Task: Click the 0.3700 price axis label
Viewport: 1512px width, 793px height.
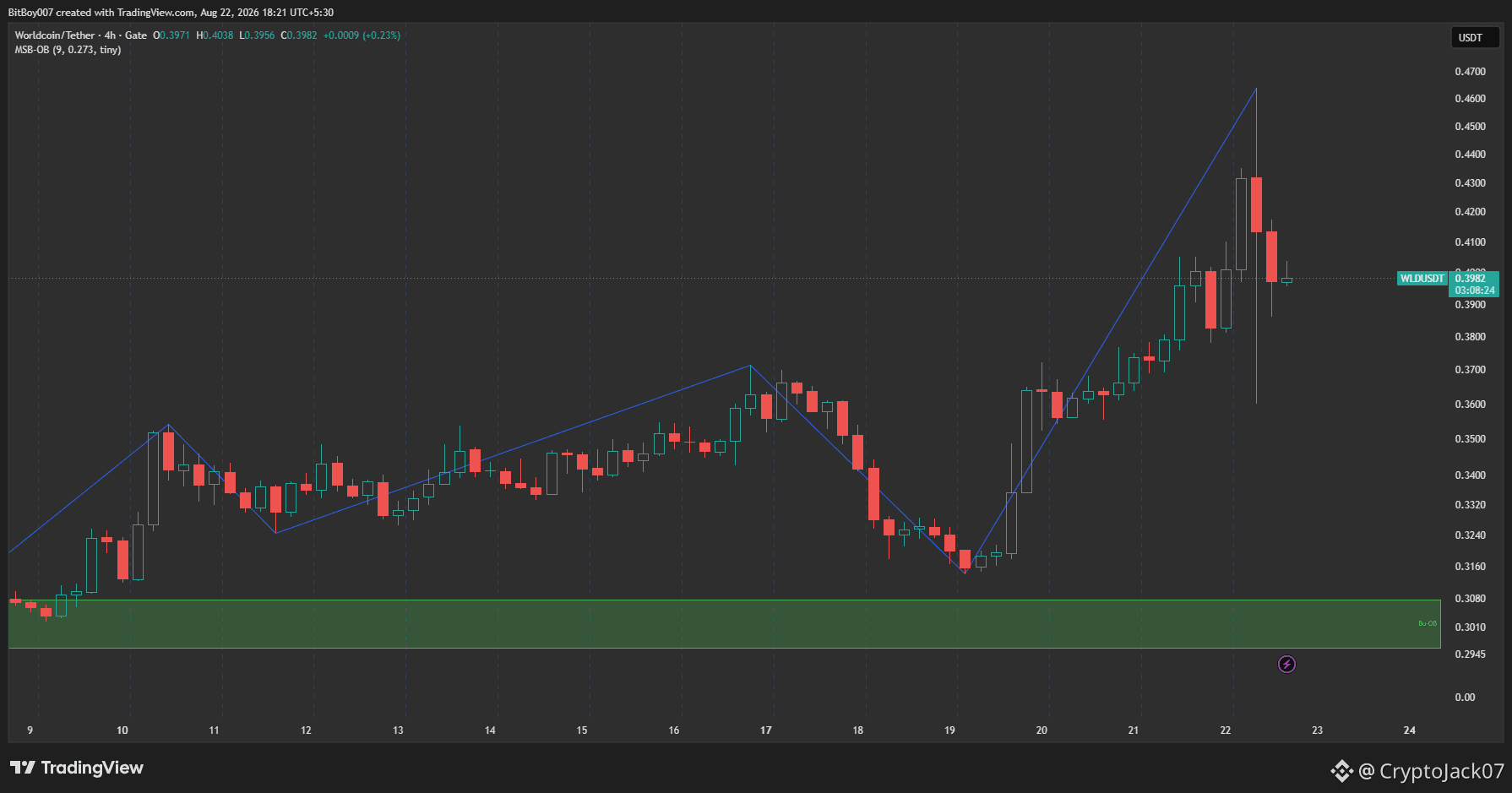Action: pos(1470,370)
